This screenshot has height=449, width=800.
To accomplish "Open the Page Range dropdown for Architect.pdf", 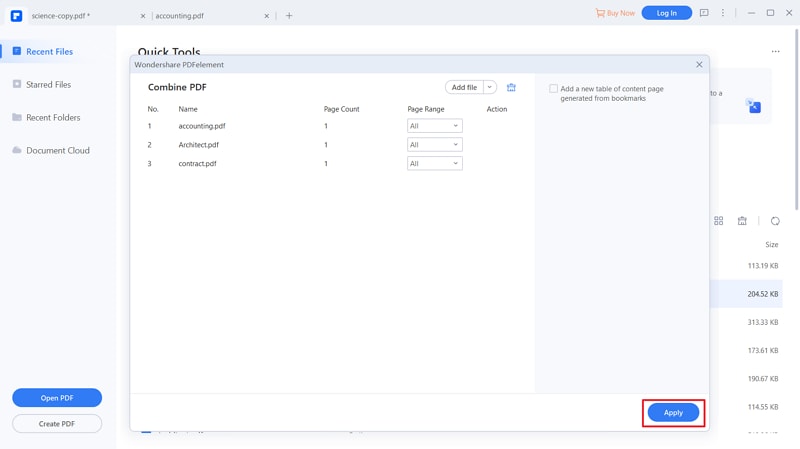I will (435, 145).
